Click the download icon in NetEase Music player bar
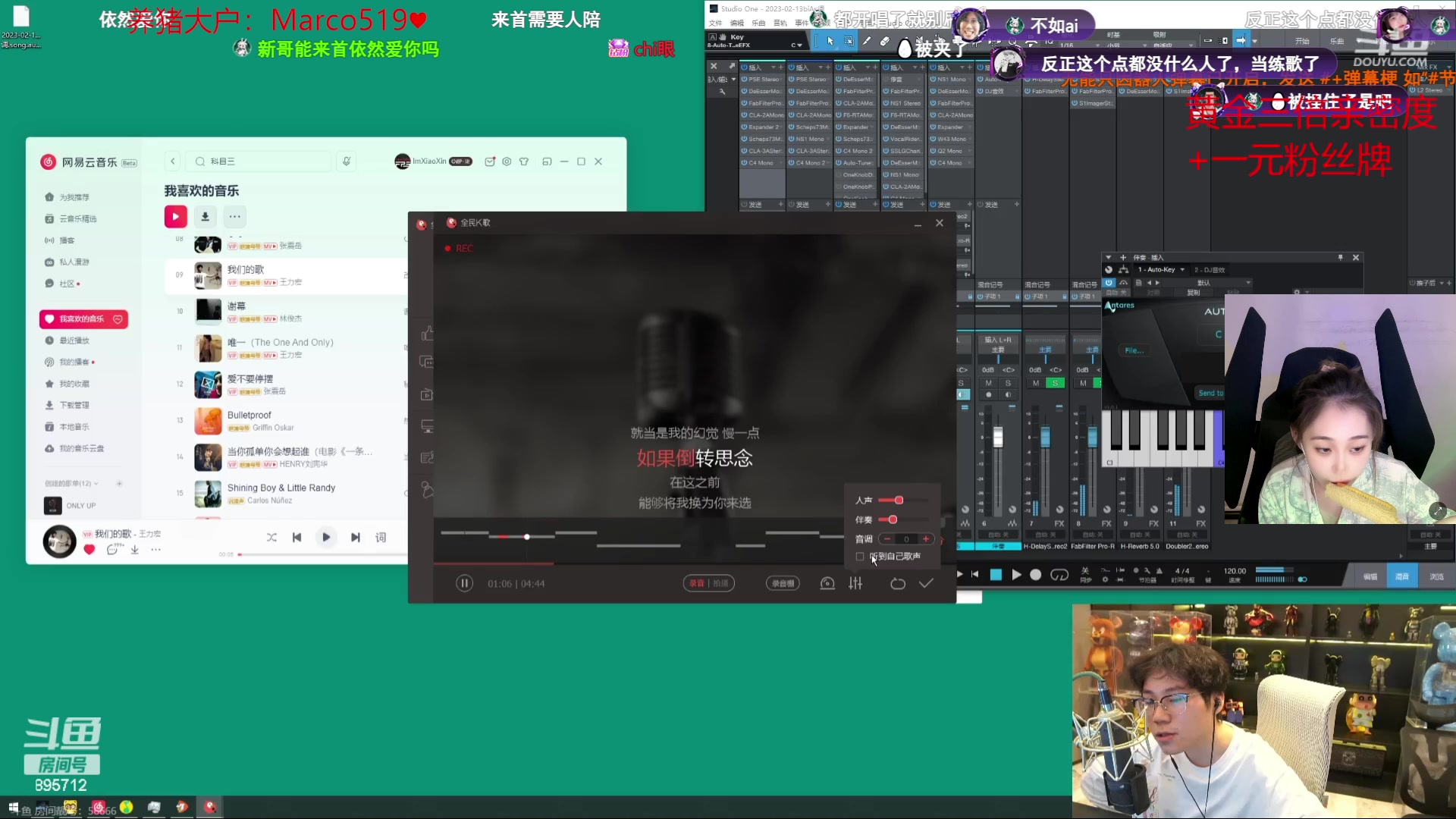This screenshot has width=1456, height=819. [135, 550]
